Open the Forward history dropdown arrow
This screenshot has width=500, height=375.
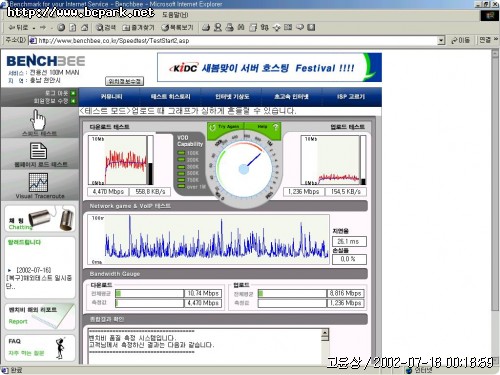tap(51, 28)
